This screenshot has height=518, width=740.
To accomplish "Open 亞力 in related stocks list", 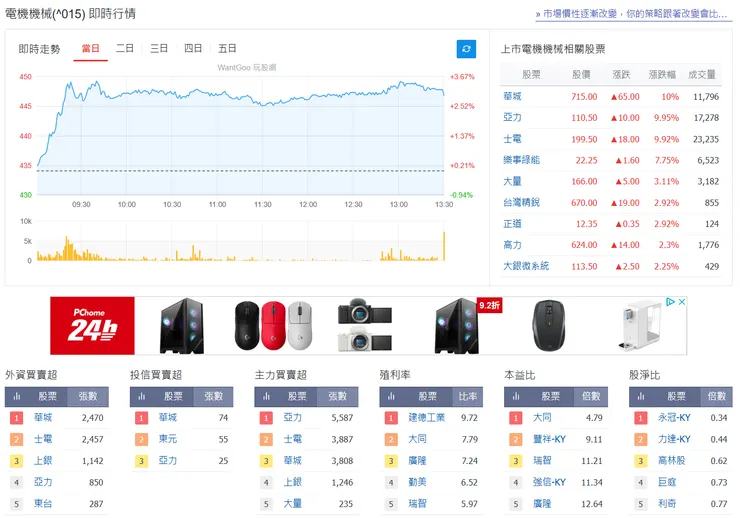I will click(x=513, y=117).
